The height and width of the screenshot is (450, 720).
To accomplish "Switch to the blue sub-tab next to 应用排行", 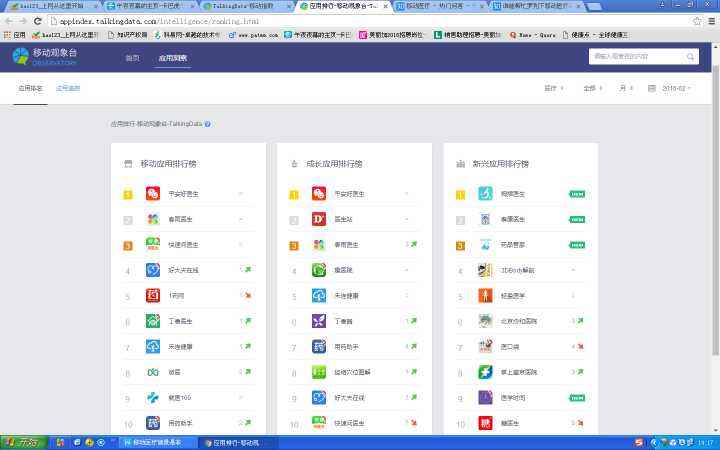I will click(x=68, y=88).
